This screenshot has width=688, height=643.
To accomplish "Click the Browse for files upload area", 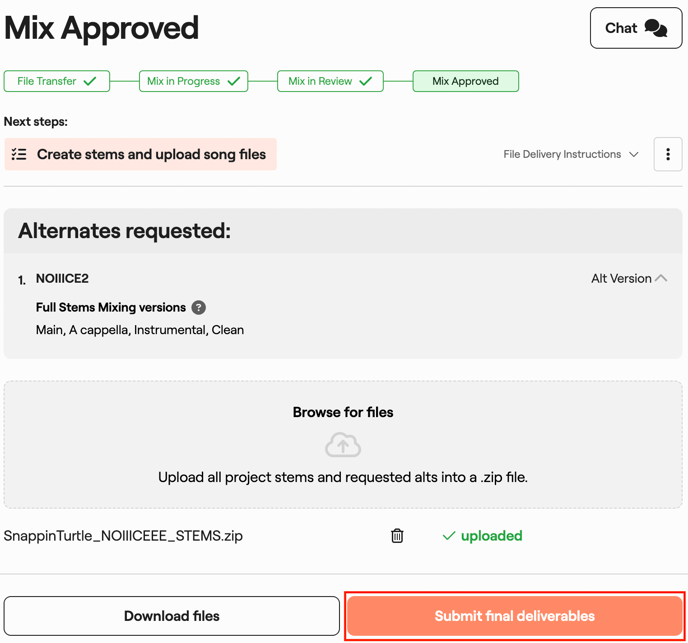I will pyautogui.click(x=343, y=412).
